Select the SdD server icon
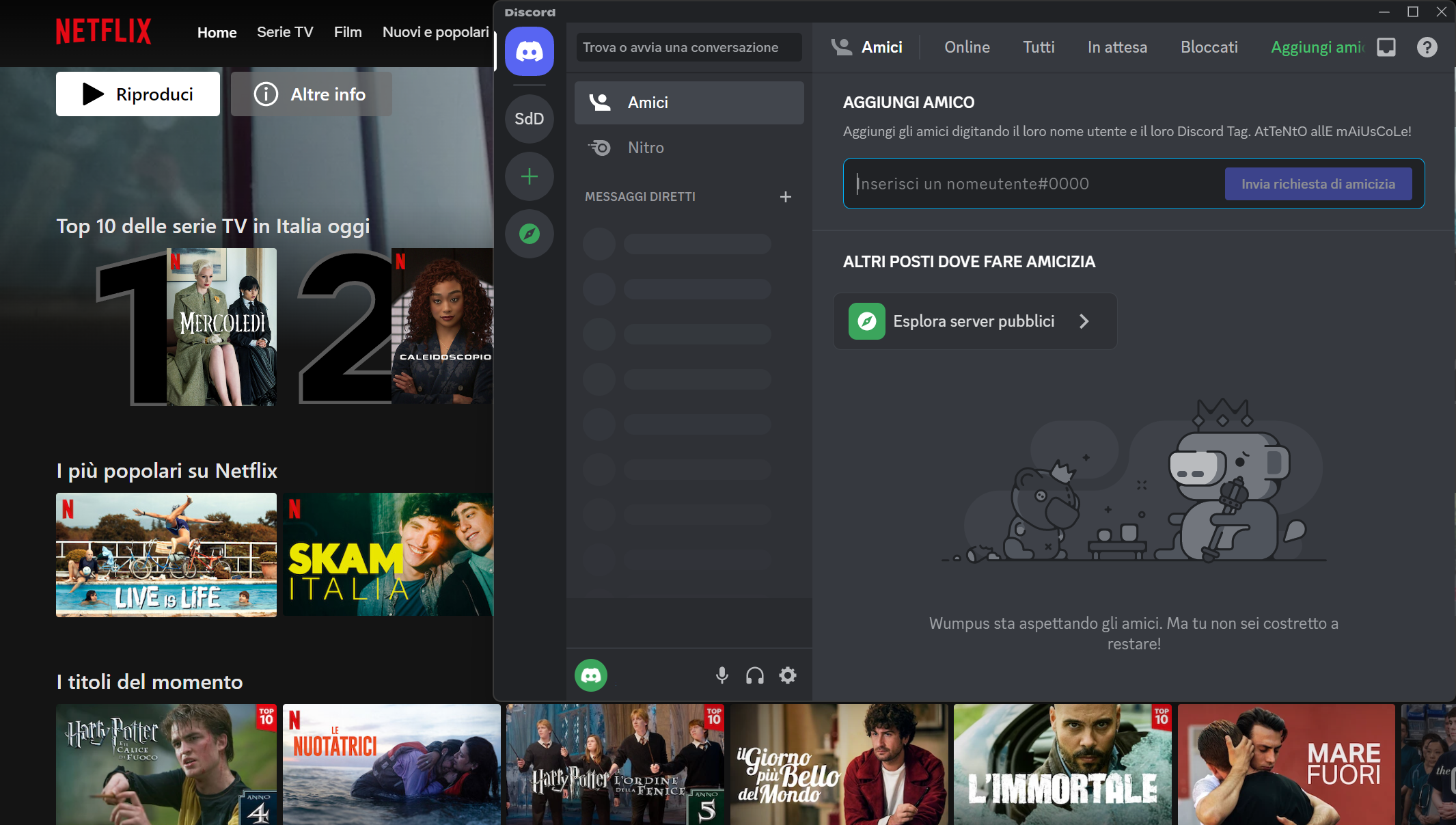This screenshot has height=825, width=1456. click(x=530, y=118)
